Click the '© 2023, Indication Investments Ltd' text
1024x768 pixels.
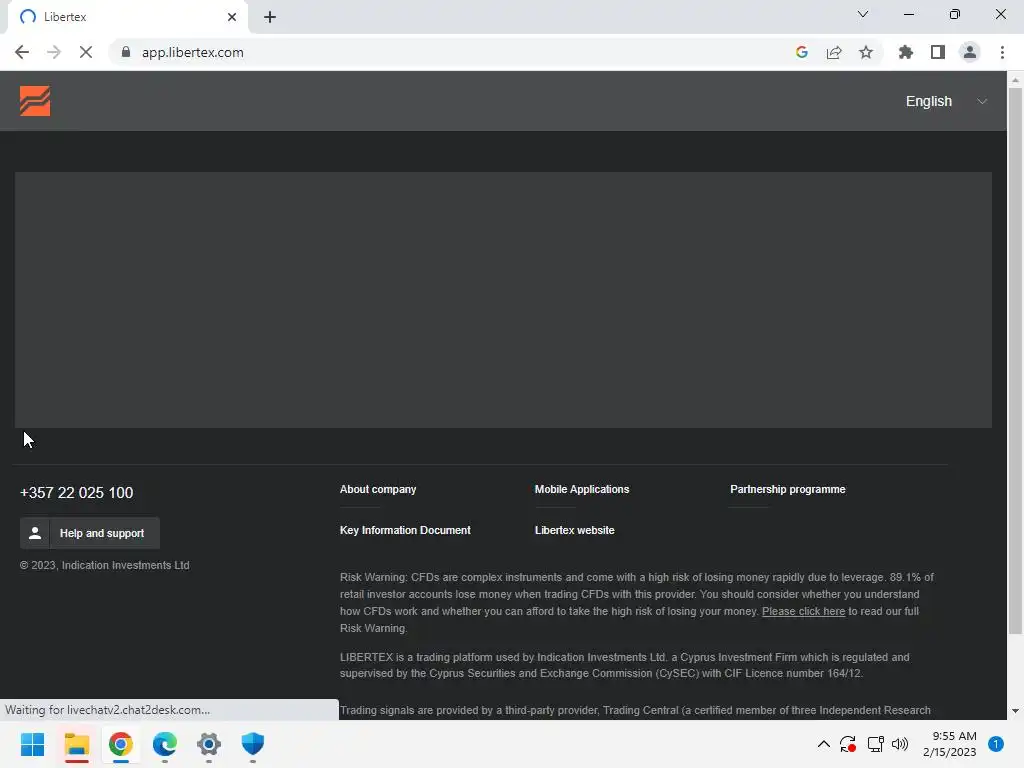(x=104, y=565)
